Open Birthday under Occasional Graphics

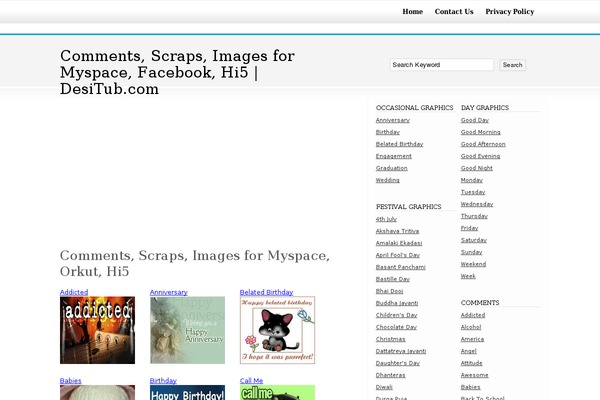388,132
